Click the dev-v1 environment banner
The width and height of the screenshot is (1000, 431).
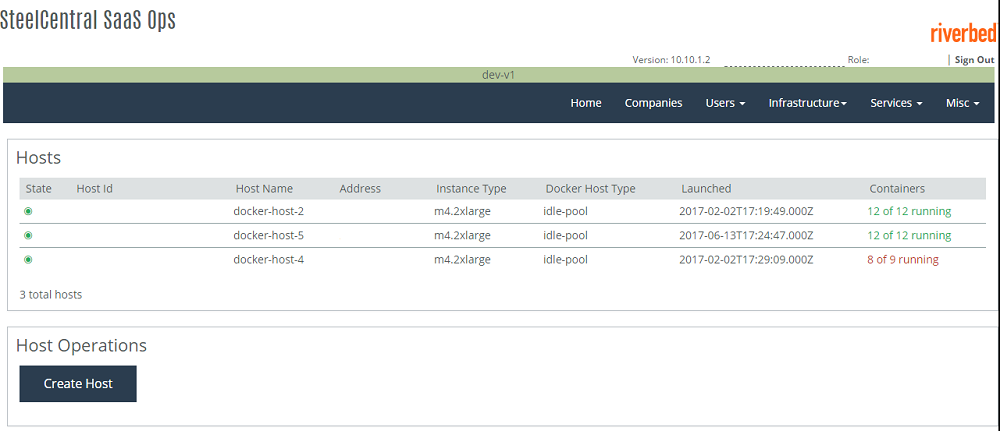(x=498, y=75)
